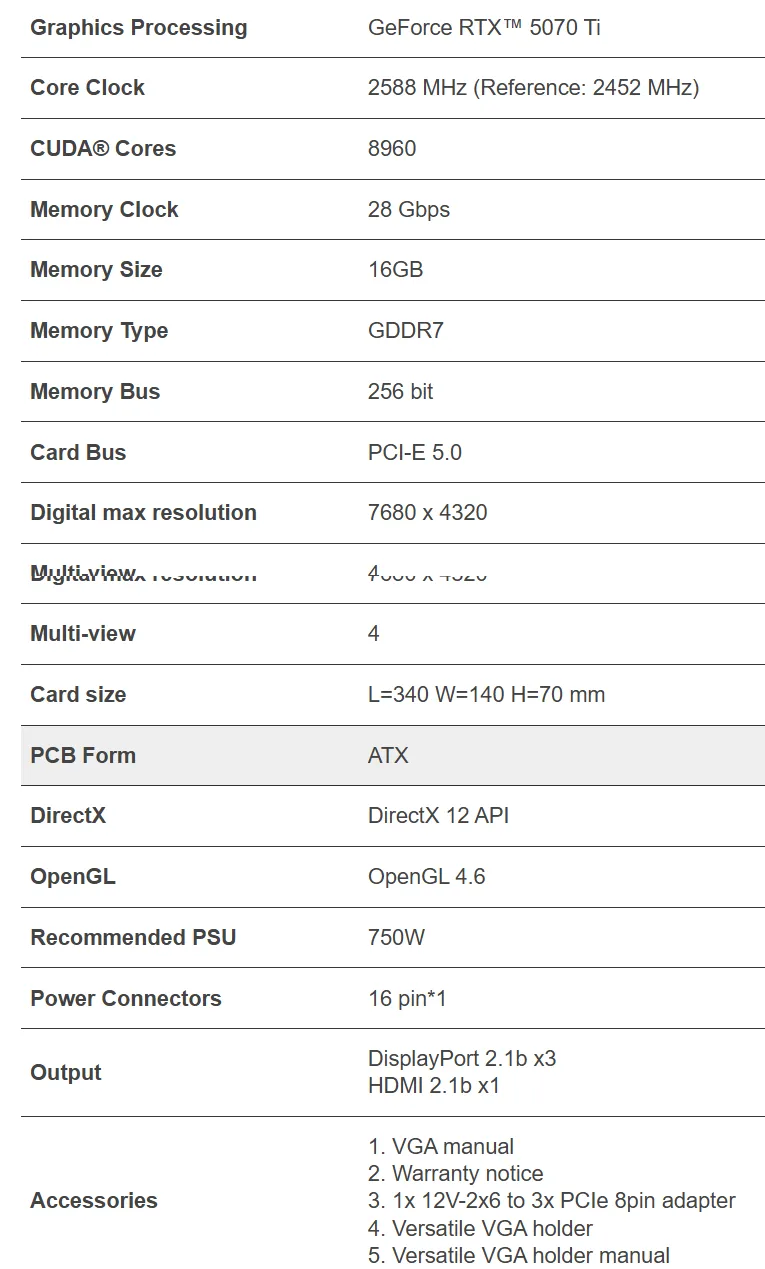This screenshot has height=1269, width=765.
Task: Select the Memory Bus 256 bit value
Action: (400, 392)
